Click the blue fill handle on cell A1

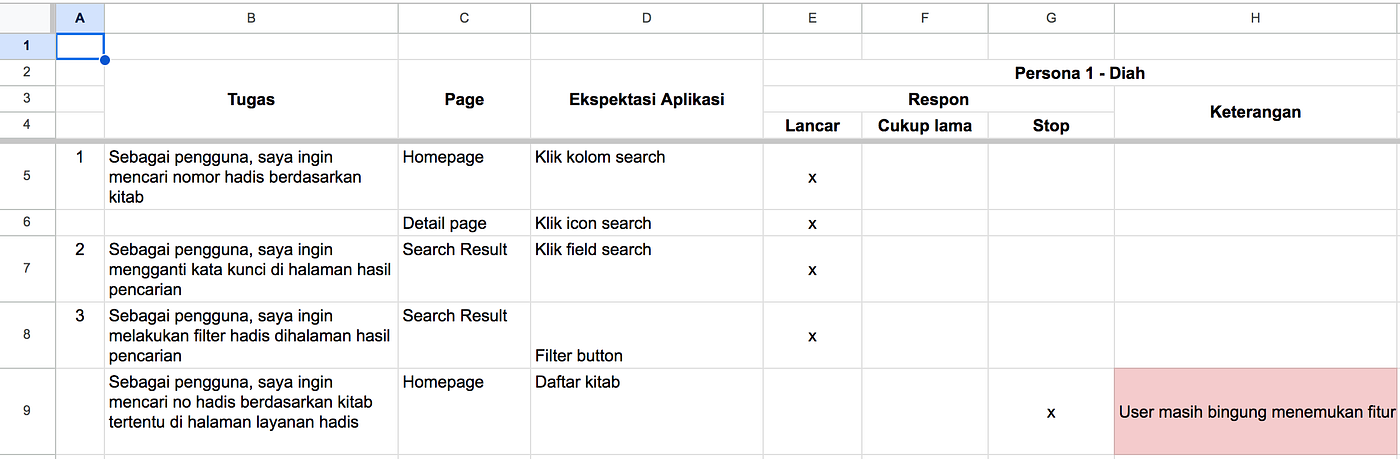tap(105, 60)
